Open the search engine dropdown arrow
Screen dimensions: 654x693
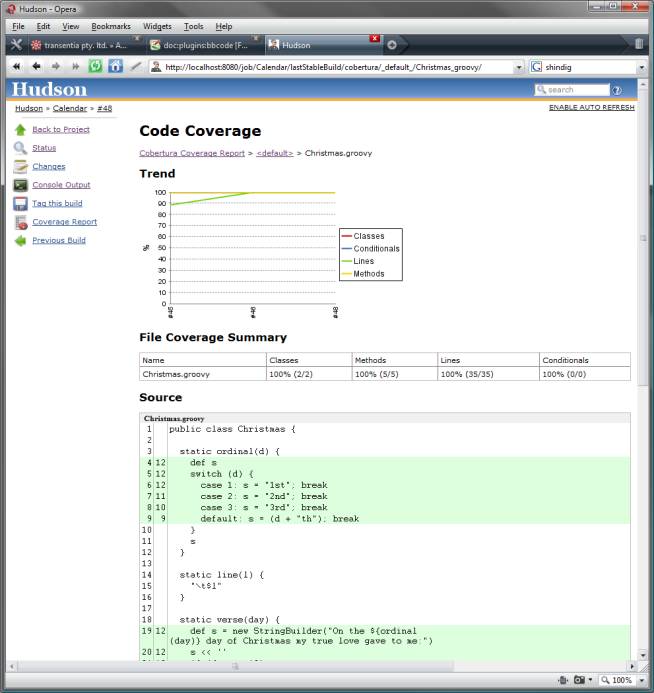[642, 67]
